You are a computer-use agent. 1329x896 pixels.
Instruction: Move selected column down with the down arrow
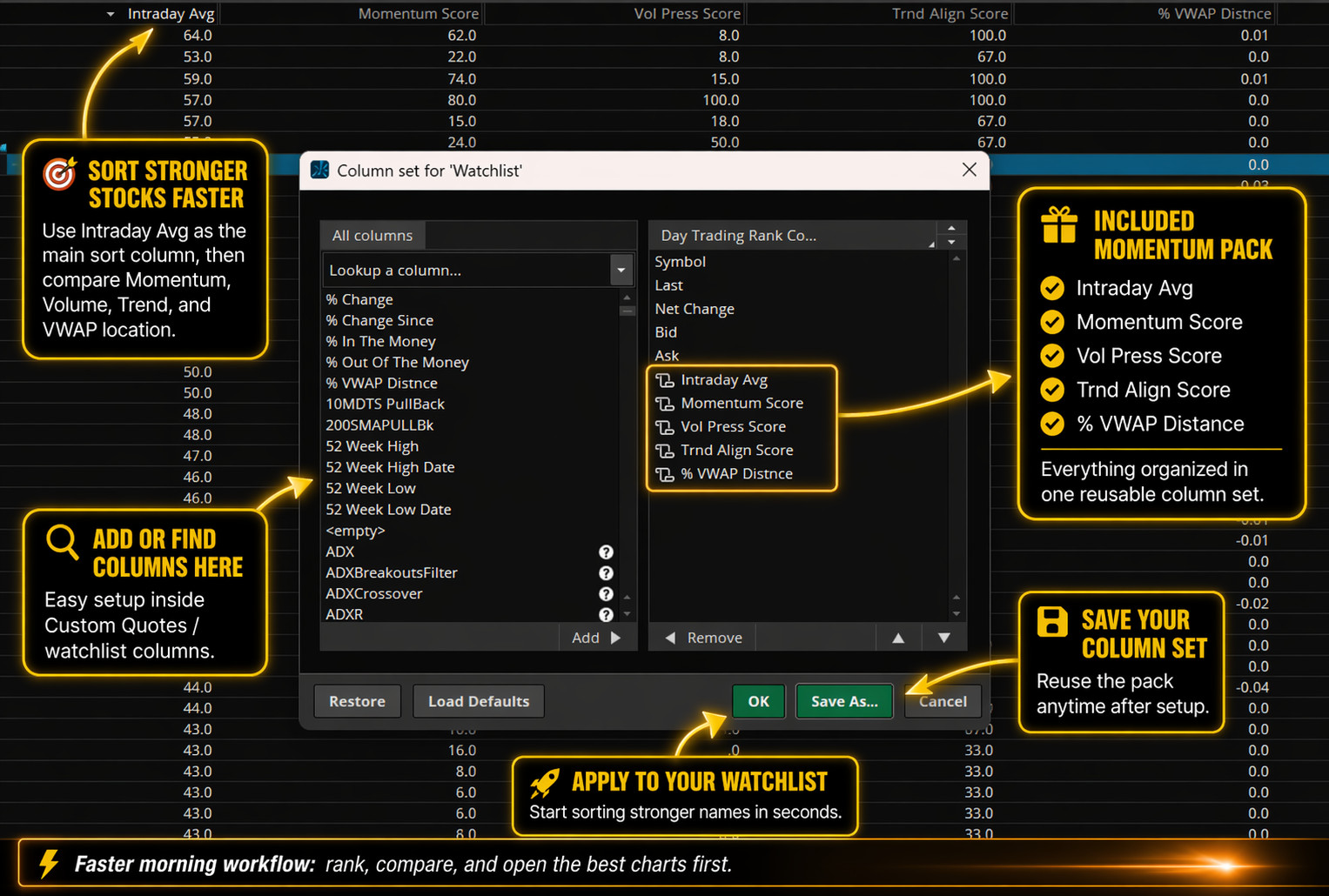(x=943, y=638)
